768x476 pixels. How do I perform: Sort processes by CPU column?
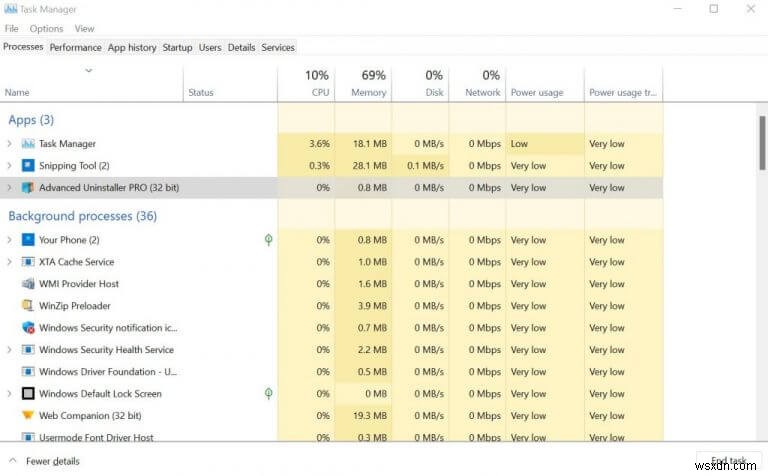point(307,83)
